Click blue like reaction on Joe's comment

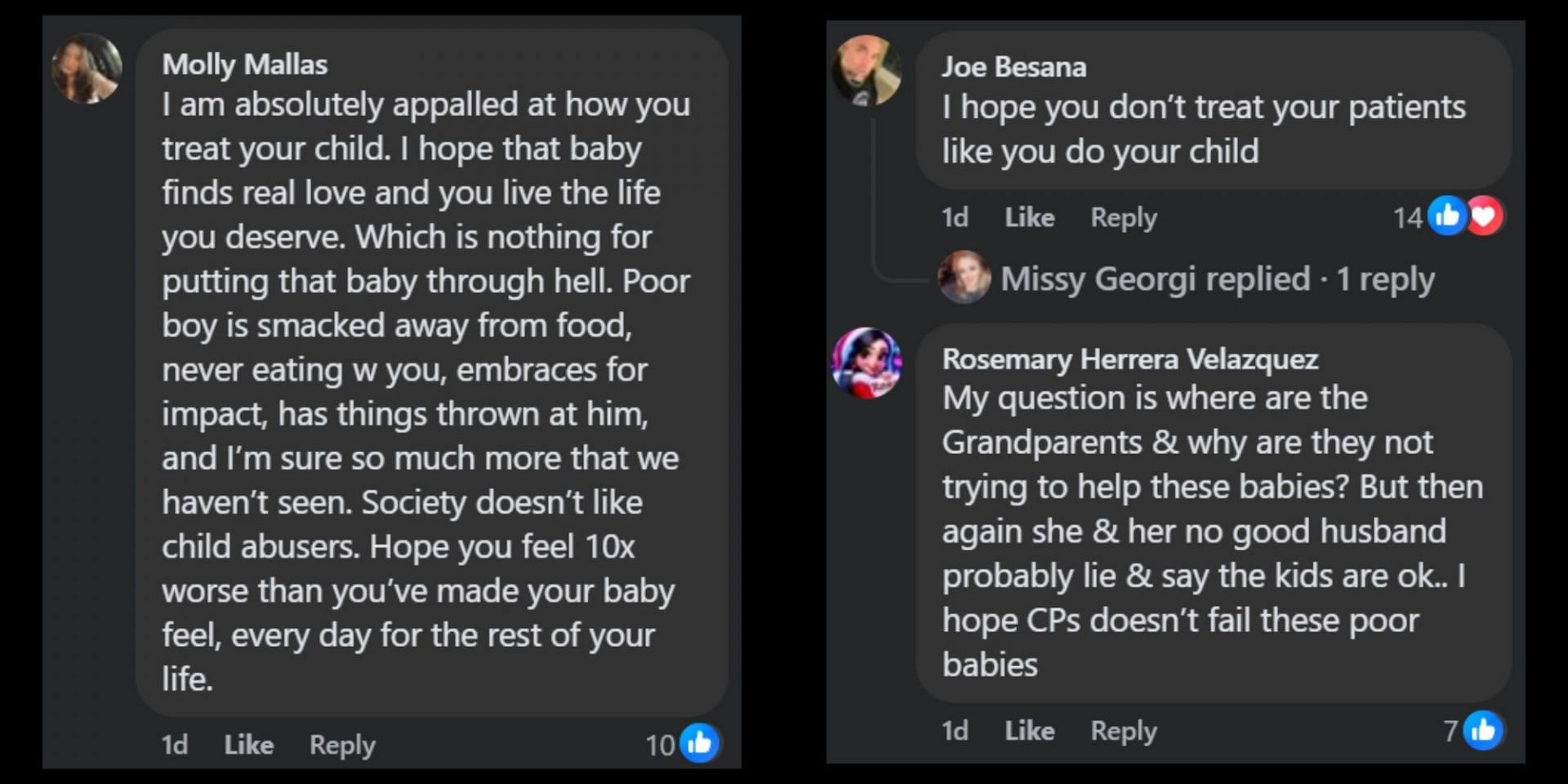click(1447, 216)
